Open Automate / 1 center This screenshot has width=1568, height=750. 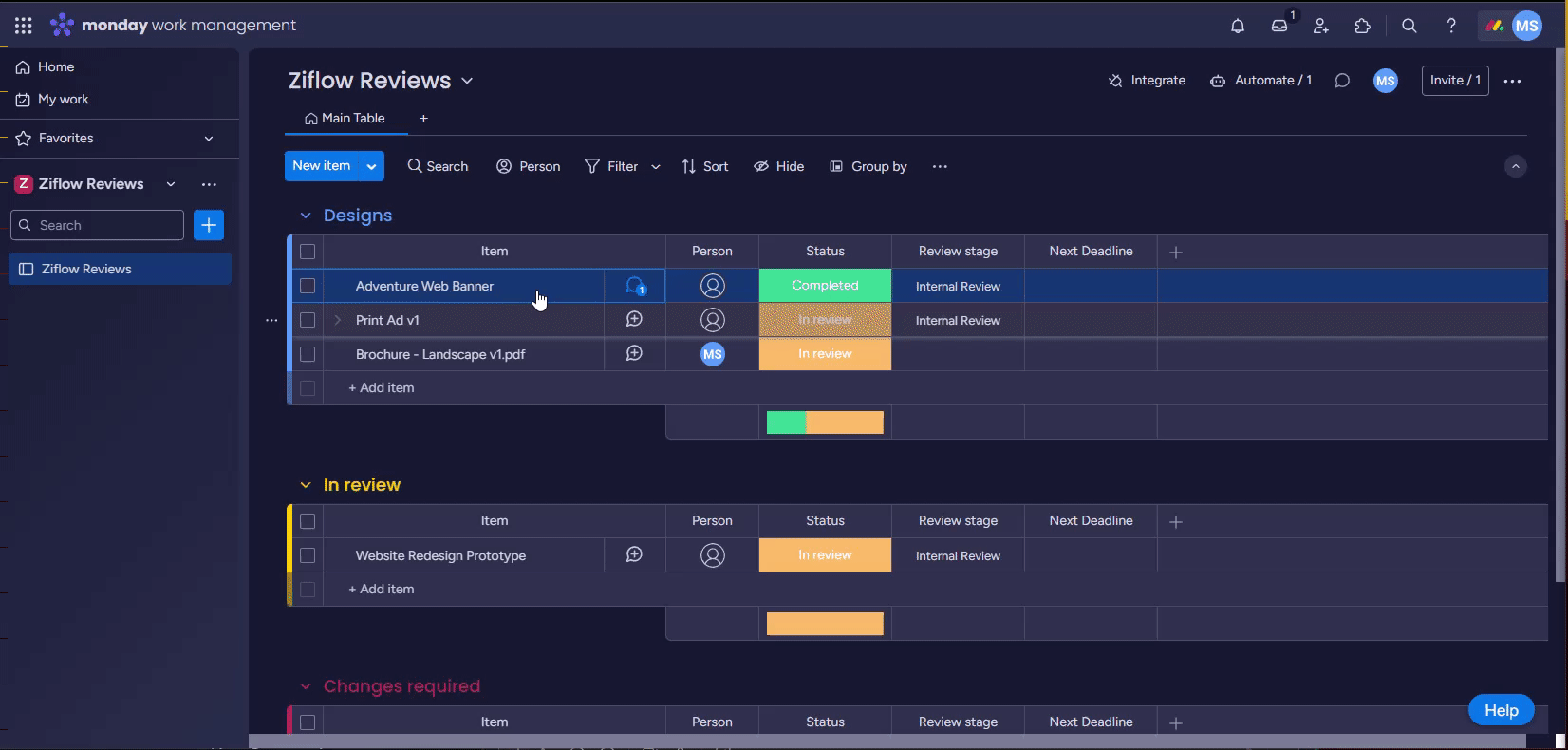click(1260, 81)
